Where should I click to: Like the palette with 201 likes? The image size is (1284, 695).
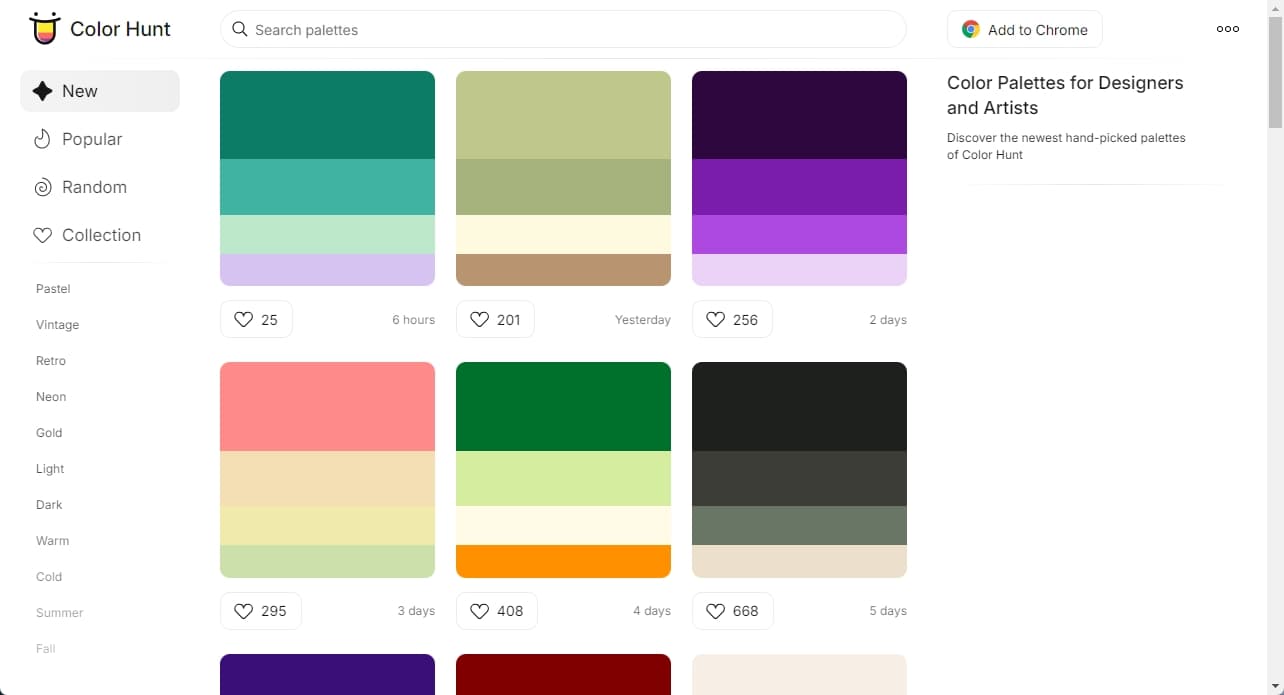495,320
